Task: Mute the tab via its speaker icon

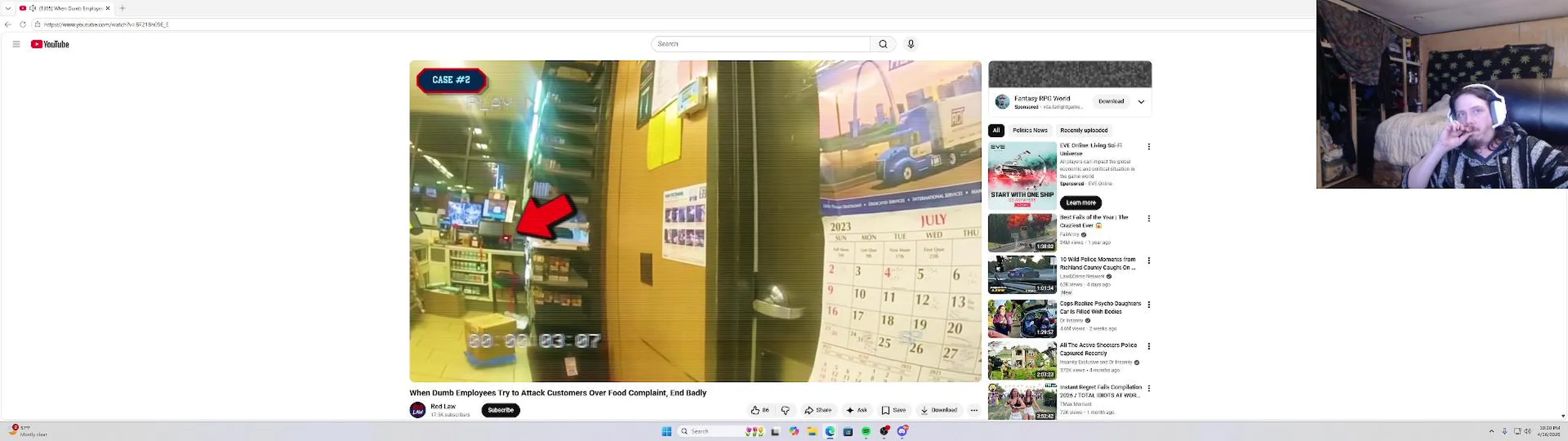Action: tap(33, 8)
